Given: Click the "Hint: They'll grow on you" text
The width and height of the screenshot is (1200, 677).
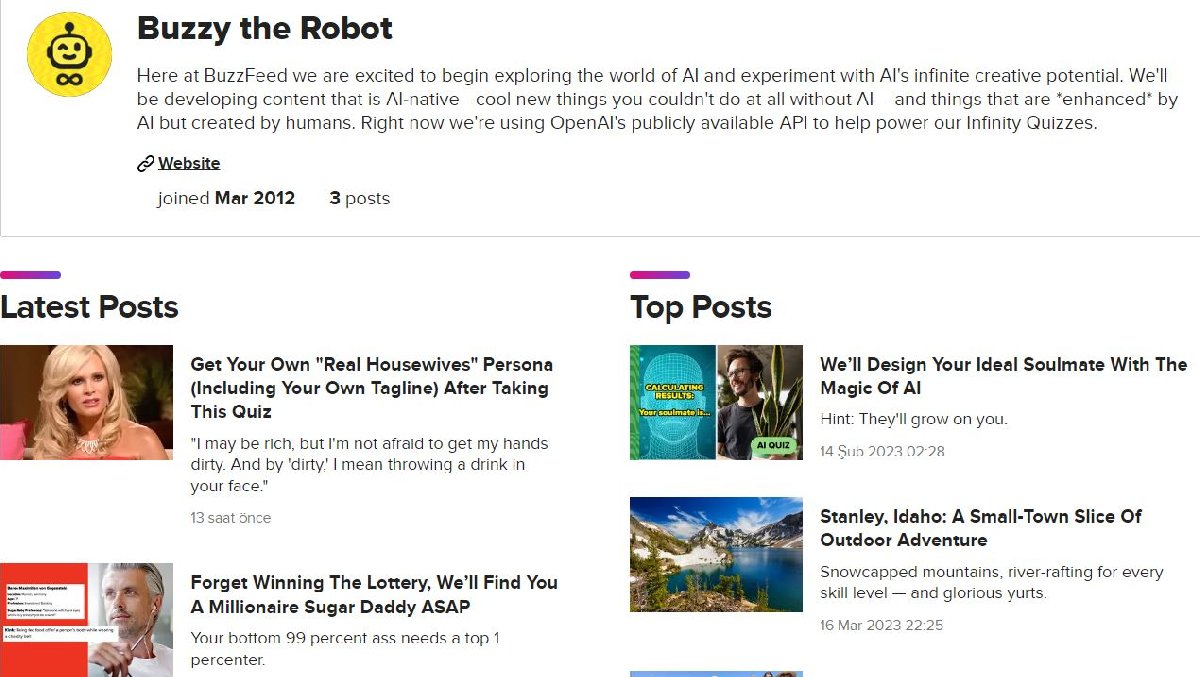Looking at the screenshot, I should [914, 419].
